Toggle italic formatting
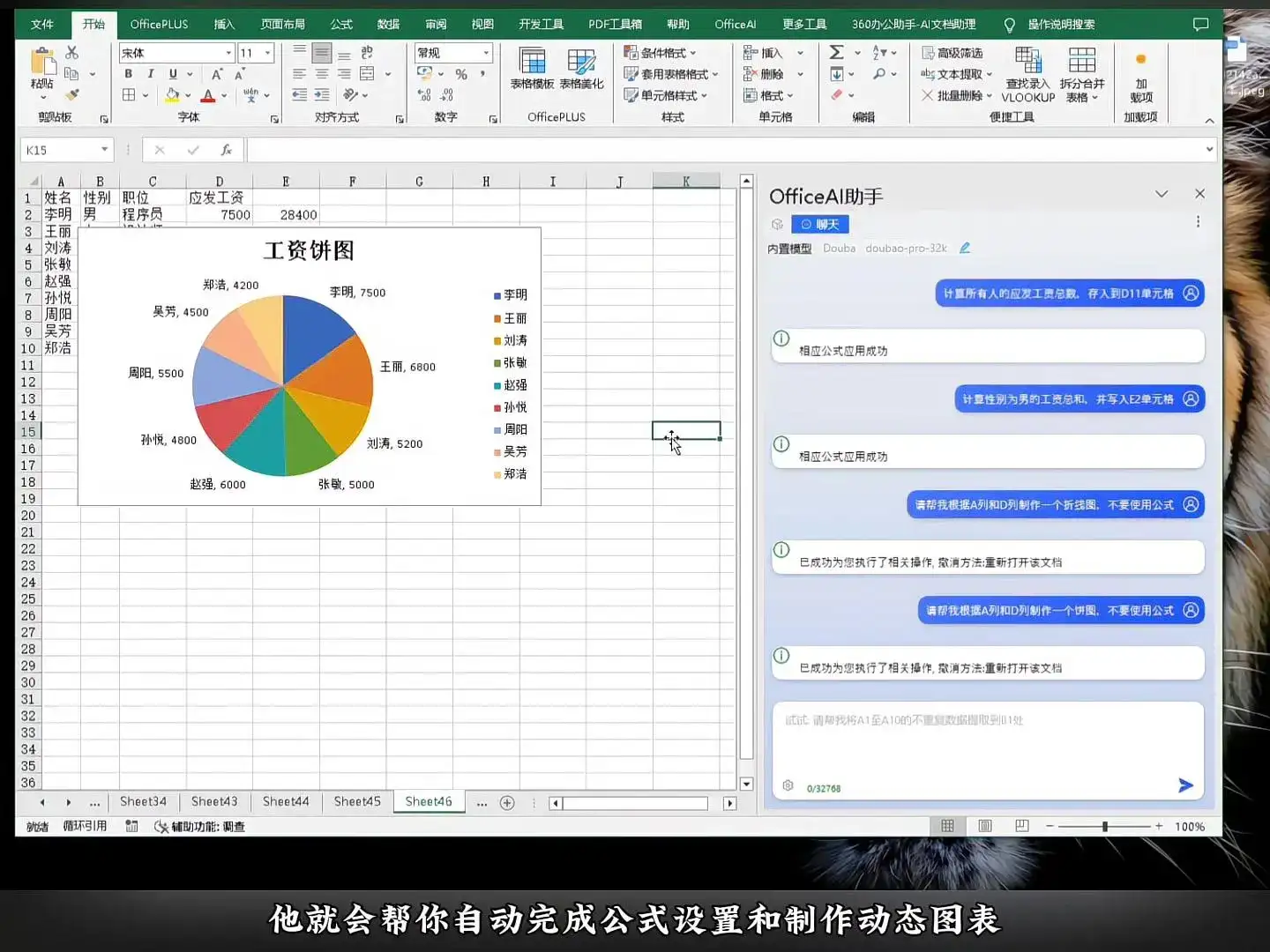Viewport: 1270px width, 952px height. click(x=151, y=74)
